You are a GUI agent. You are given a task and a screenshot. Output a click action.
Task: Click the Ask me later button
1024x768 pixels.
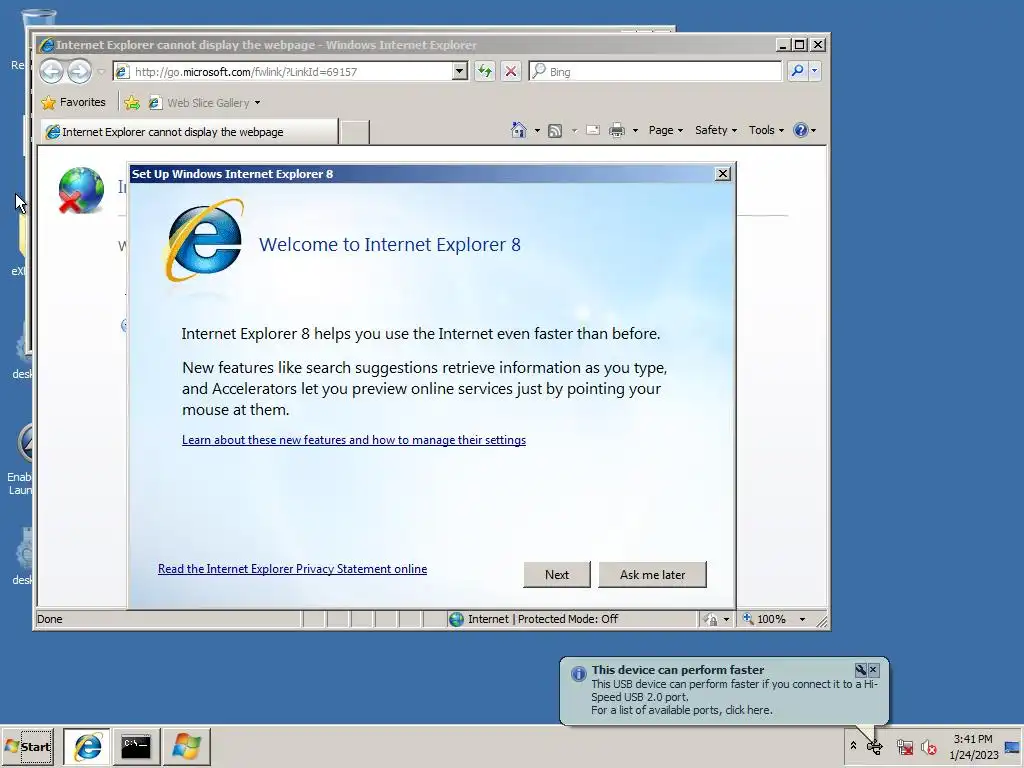pos(652,575)
